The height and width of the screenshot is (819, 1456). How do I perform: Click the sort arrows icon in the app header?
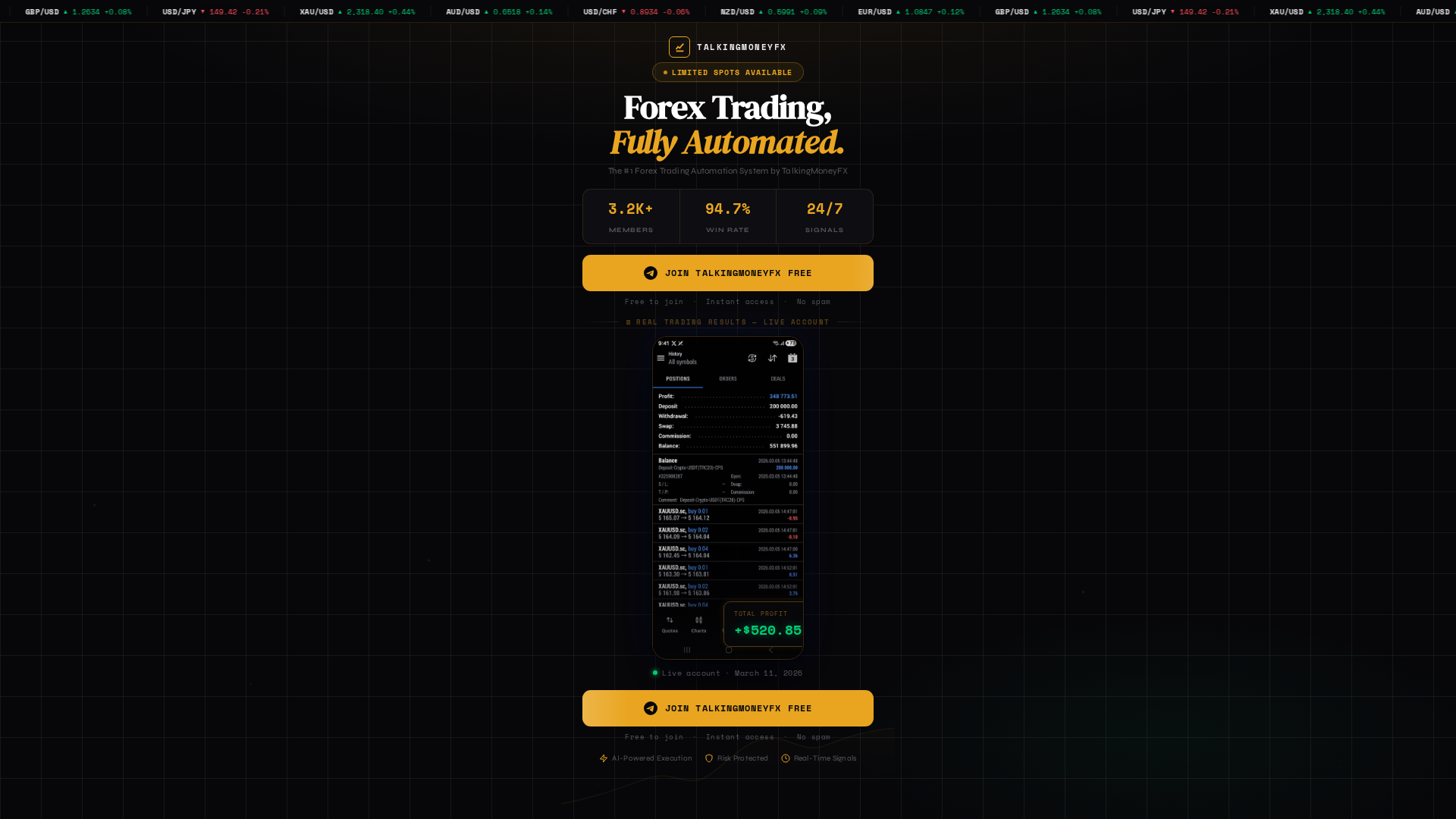773,358
